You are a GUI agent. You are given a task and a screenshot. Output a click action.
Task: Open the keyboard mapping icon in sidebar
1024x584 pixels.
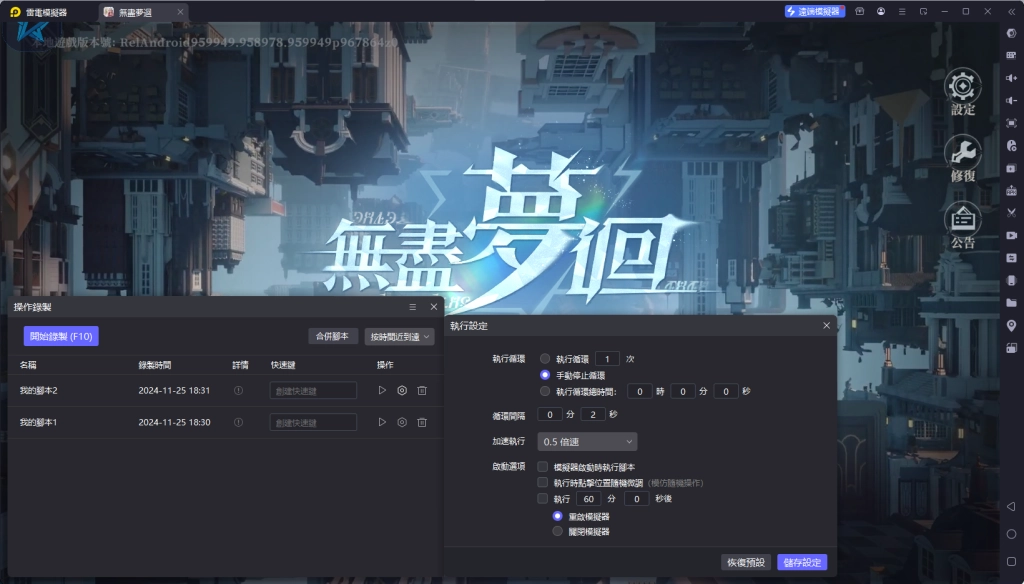[1012, 56]
